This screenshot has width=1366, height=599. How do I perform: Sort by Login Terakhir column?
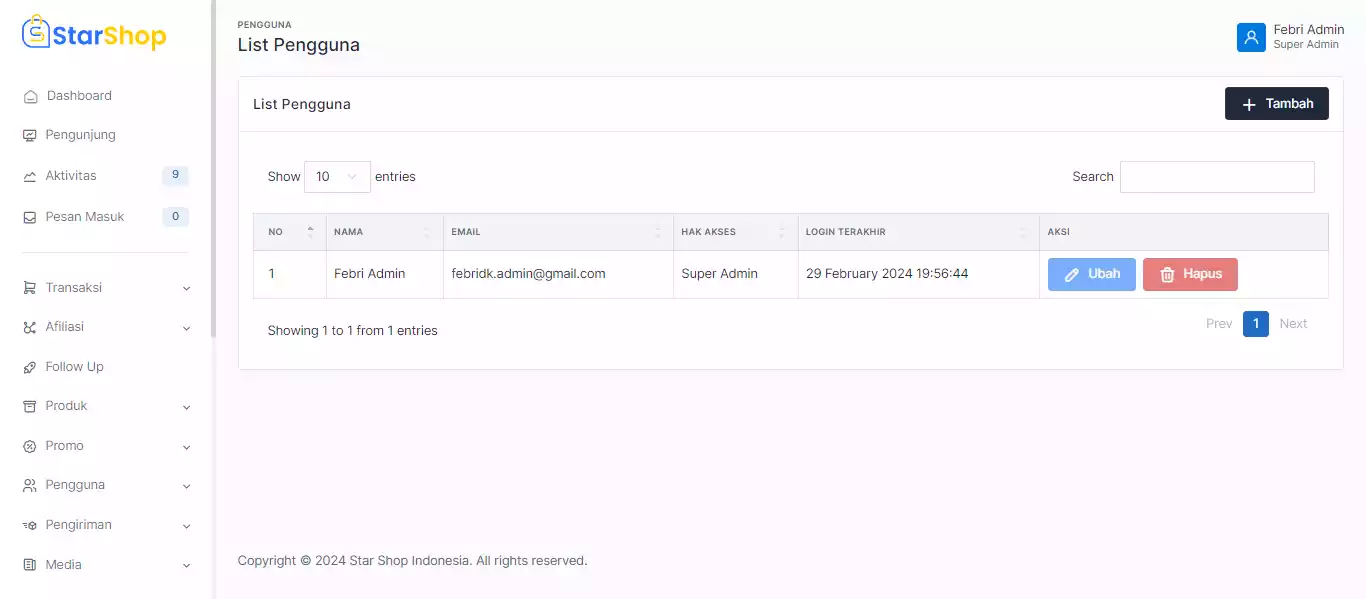point(918,232)
